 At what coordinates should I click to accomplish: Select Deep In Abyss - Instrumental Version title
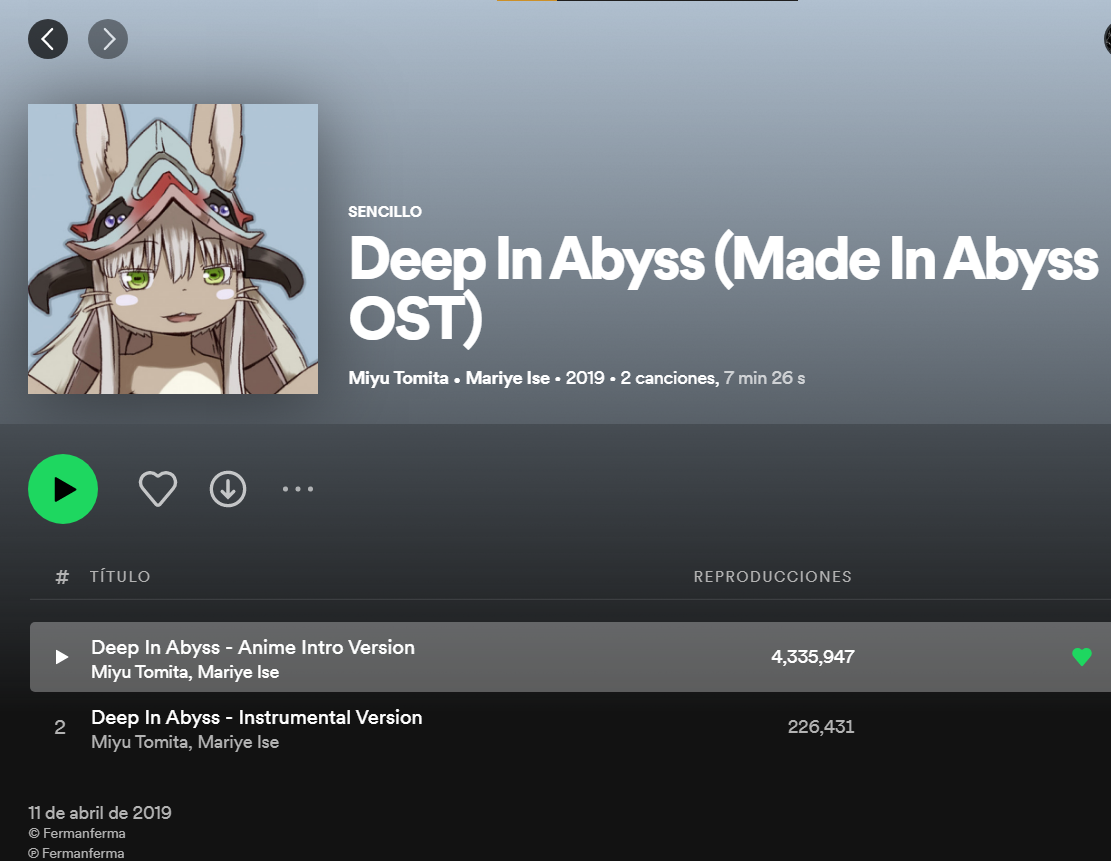(256, 717)
